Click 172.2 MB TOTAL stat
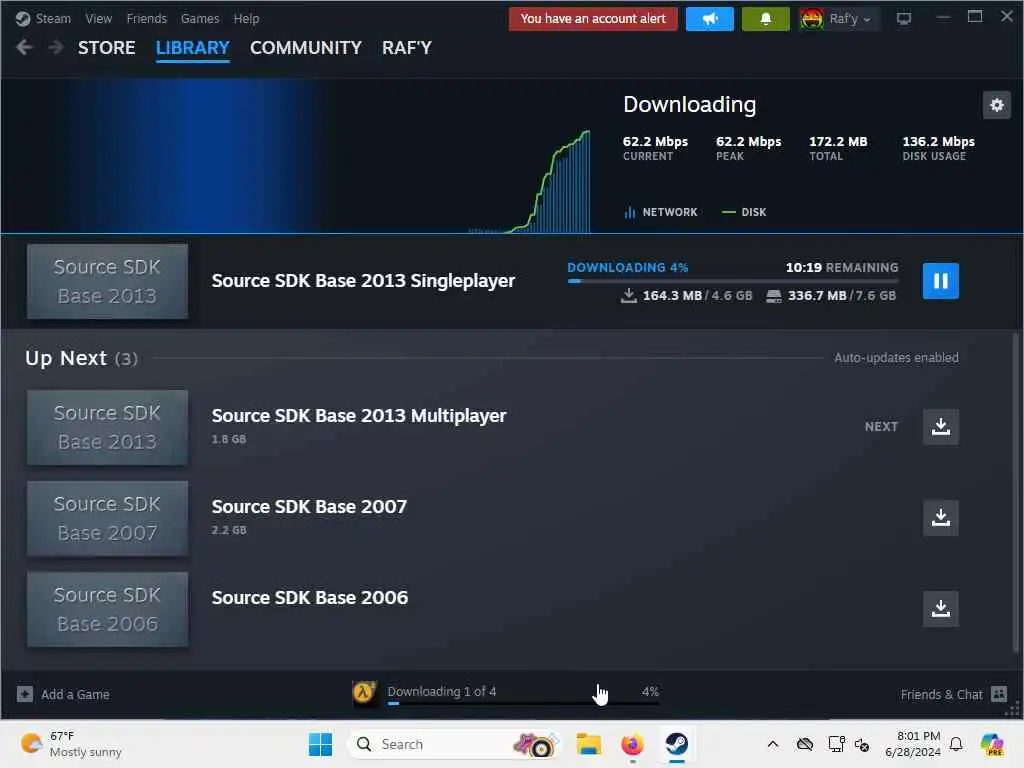The height and width of the screenshot is (768, 1024). (838, 148)
